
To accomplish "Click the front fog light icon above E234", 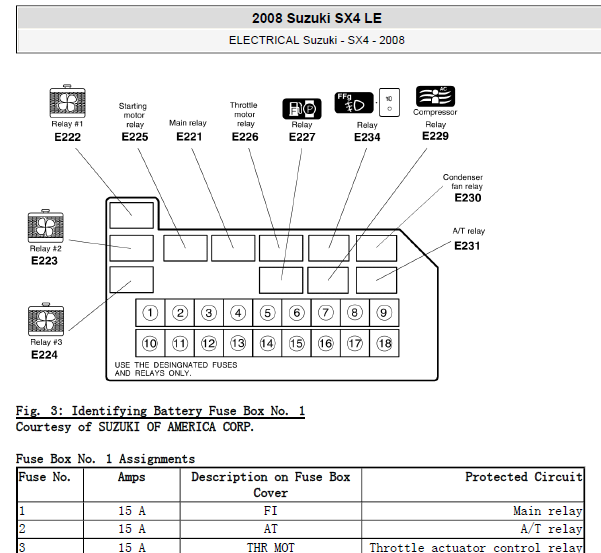I will tap(354, 103).
